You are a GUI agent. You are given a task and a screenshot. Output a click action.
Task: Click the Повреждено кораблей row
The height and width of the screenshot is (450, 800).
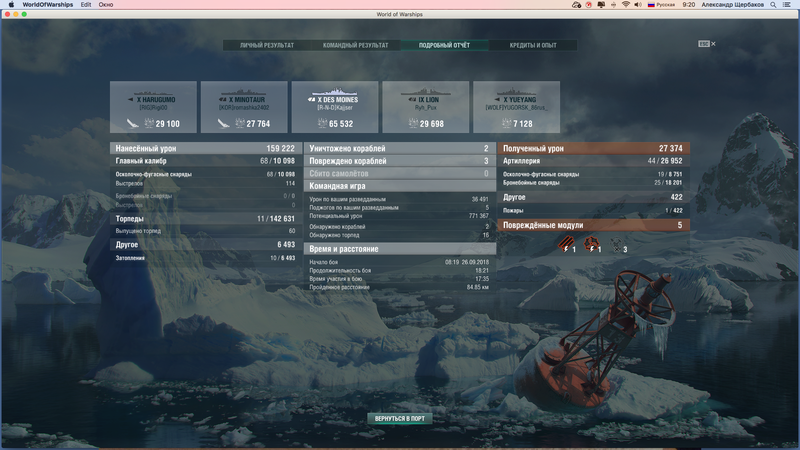coord(399,161)
